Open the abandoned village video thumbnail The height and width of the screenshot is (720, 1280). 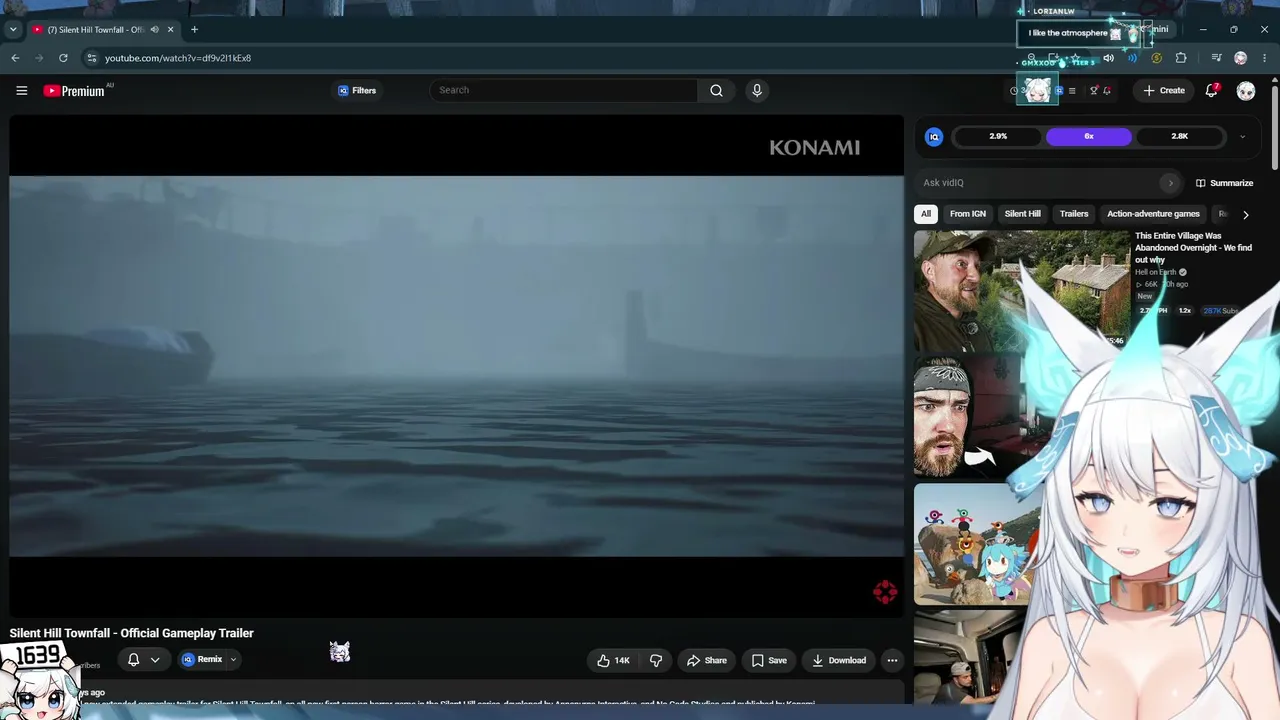click(x=1022, y=291)
